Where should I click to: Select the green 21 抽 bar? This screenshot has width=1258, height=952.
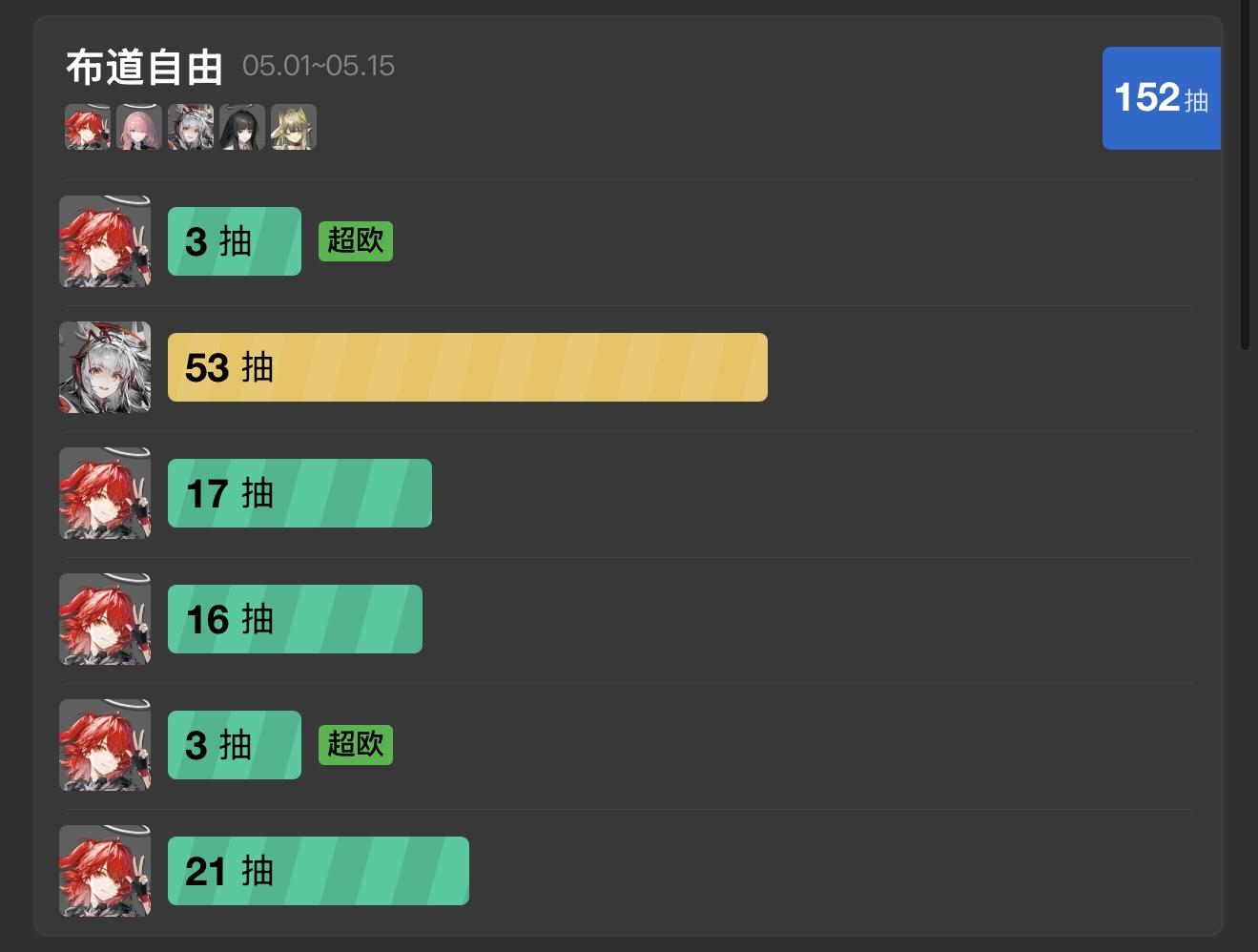point(318,871)
